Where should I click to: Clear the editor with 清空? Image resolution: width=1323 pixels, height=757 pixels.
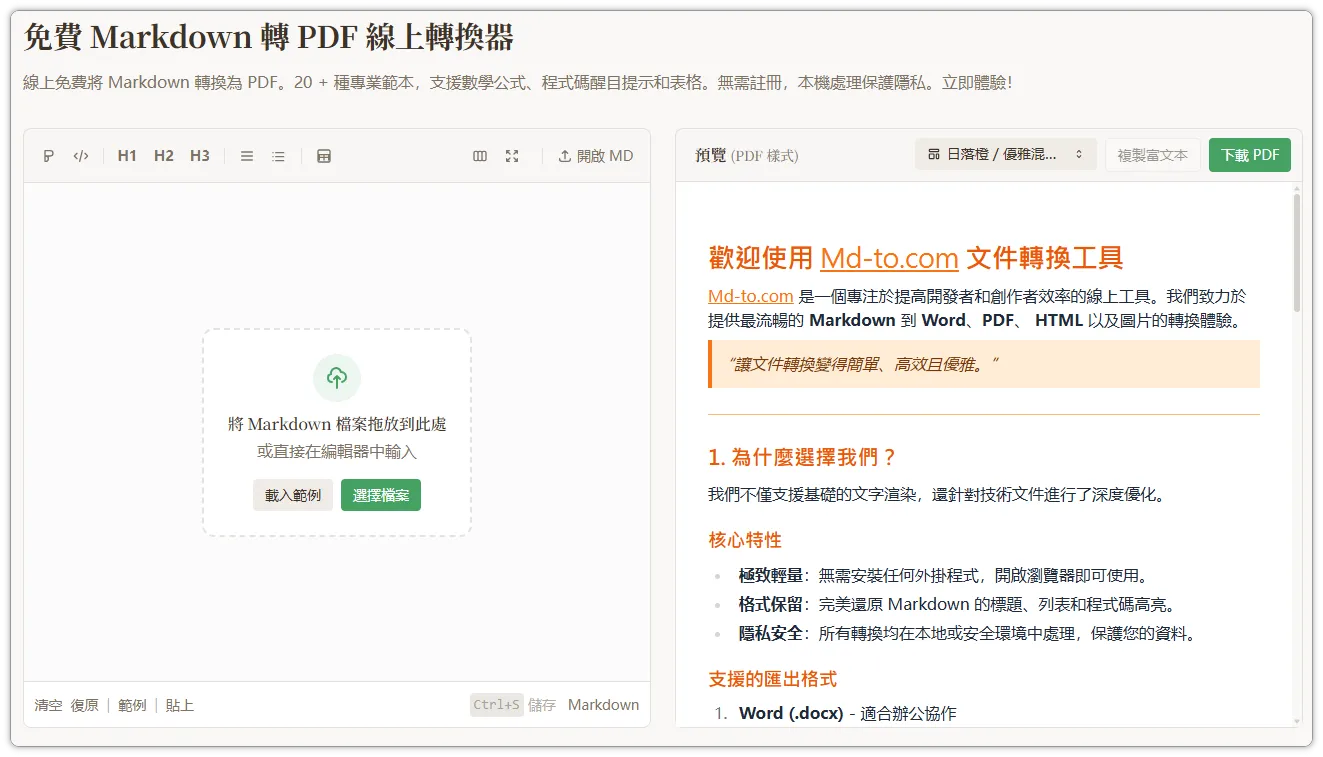click(47, 704)
